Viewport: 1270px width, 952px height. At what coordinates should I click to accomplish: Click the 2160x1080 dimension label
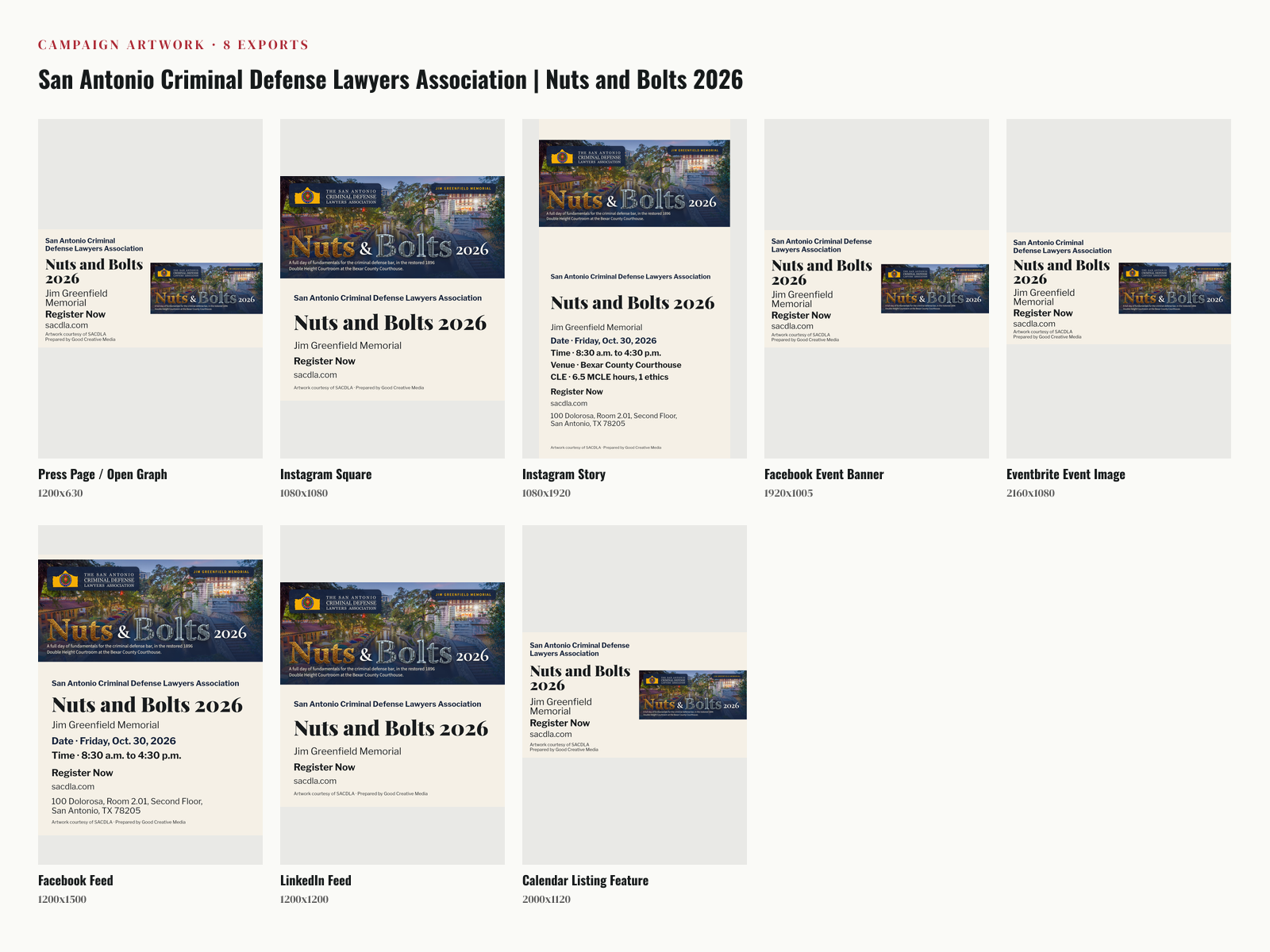click(1030, 493)
